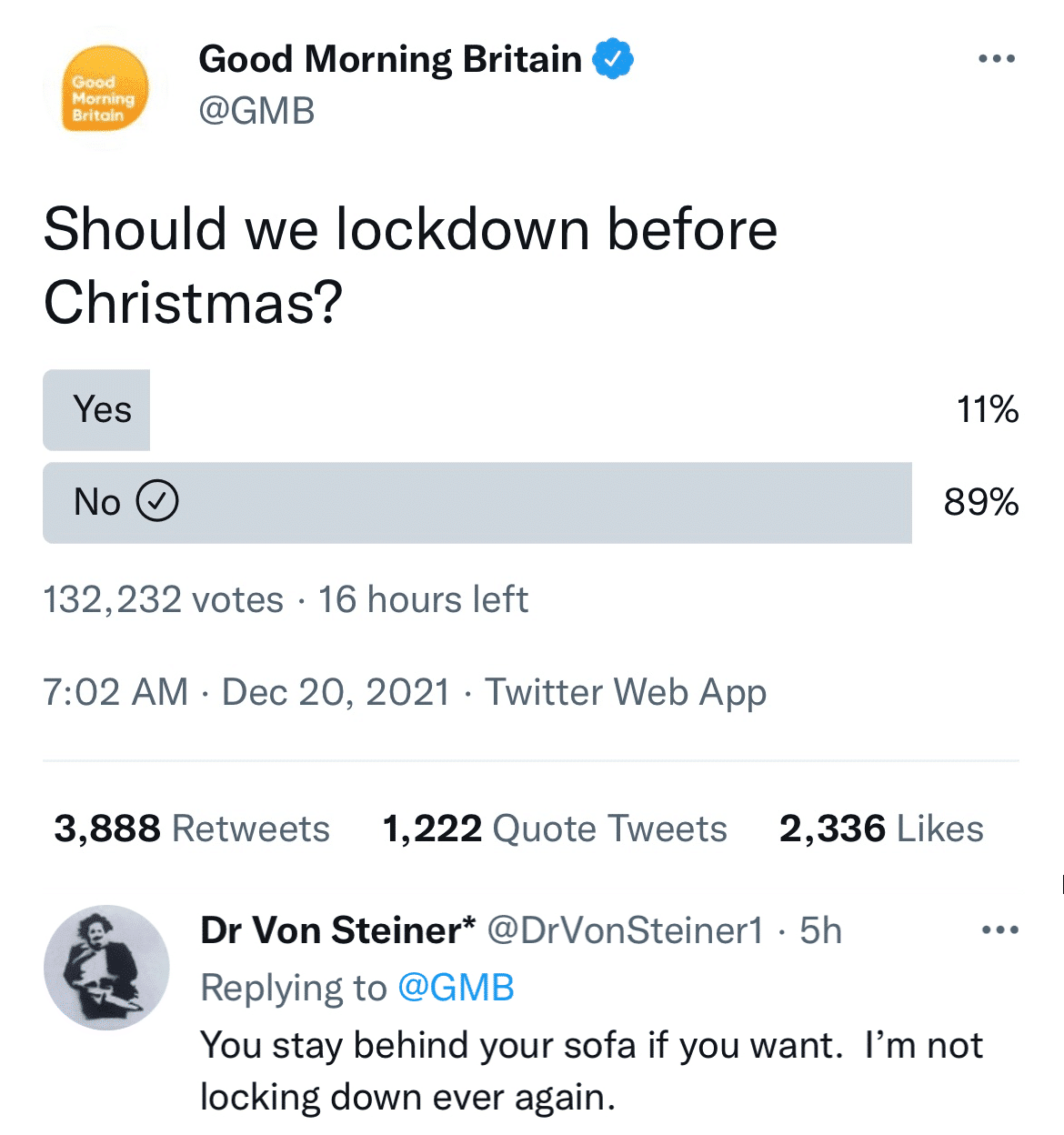View the 1,222 Quote Tweets

coord(555,829)
